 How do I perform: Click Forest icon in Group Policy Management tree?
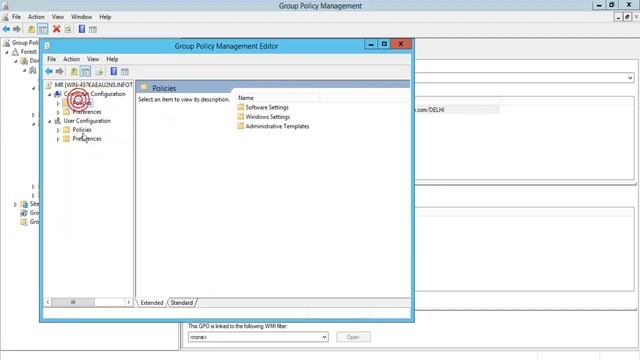(x=15, y=52)
